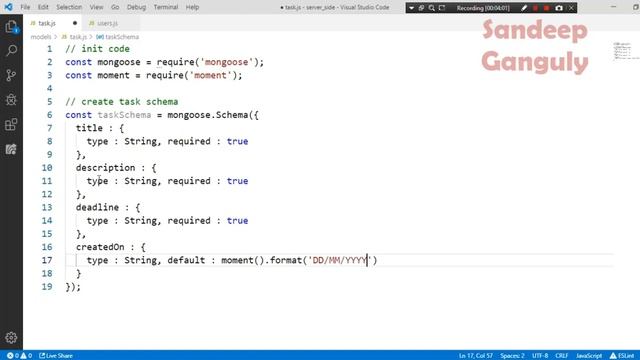The image size is (640, 360).
Task: Pause the recording with red pause button
Action: (x=535, y=8)
